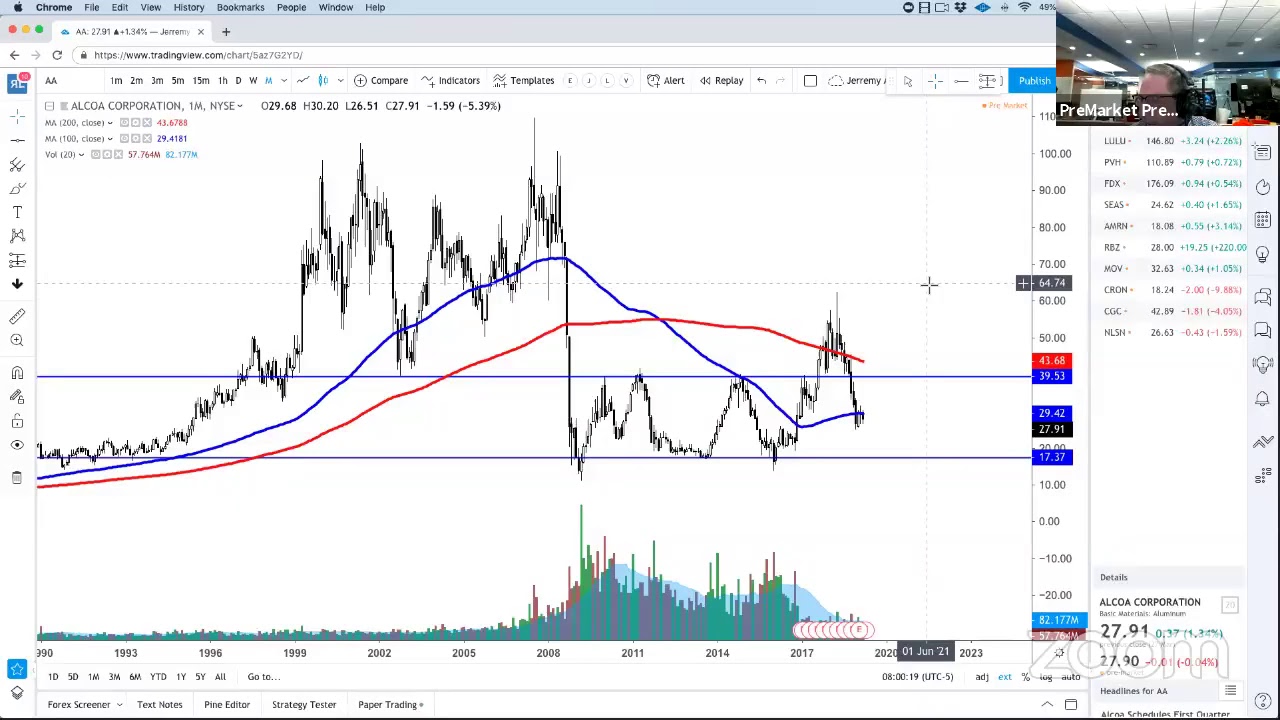Select the candlestick chart style icon

pyautogui.click(x=323, y=80)
